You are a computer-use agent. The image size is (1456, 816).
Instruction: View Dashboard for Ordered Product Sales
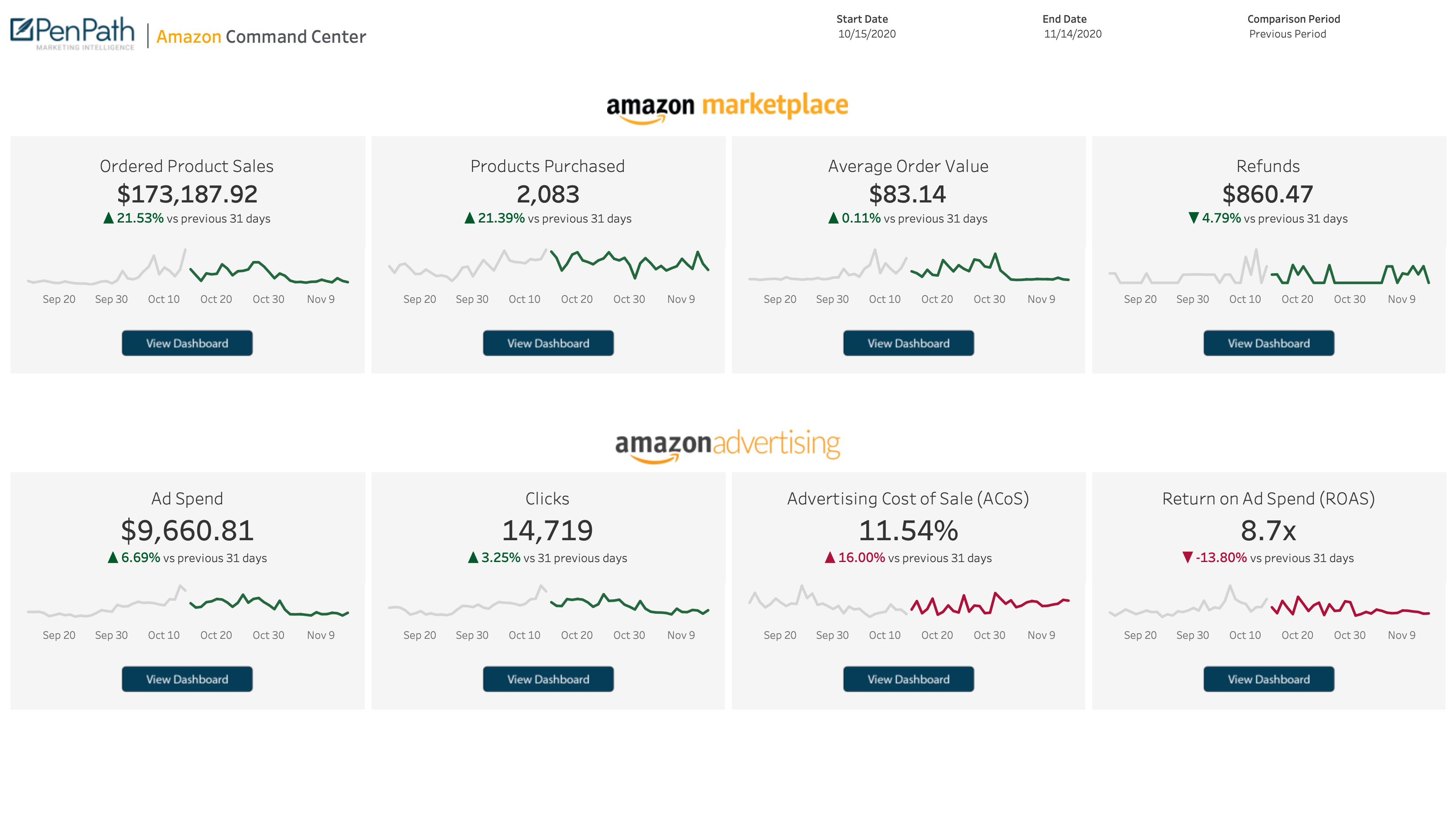(187, 343)
